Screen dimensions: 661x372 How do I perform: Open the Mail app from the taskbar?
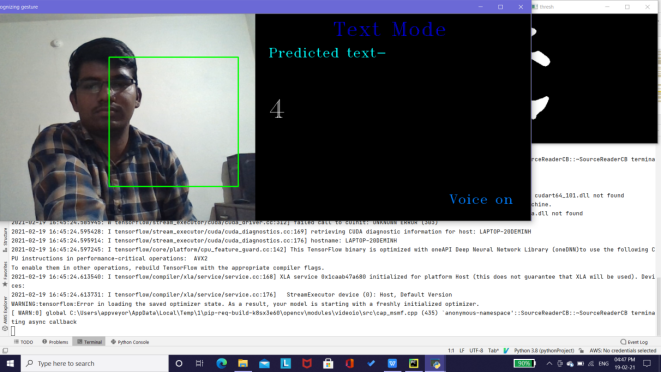(264, 363)
